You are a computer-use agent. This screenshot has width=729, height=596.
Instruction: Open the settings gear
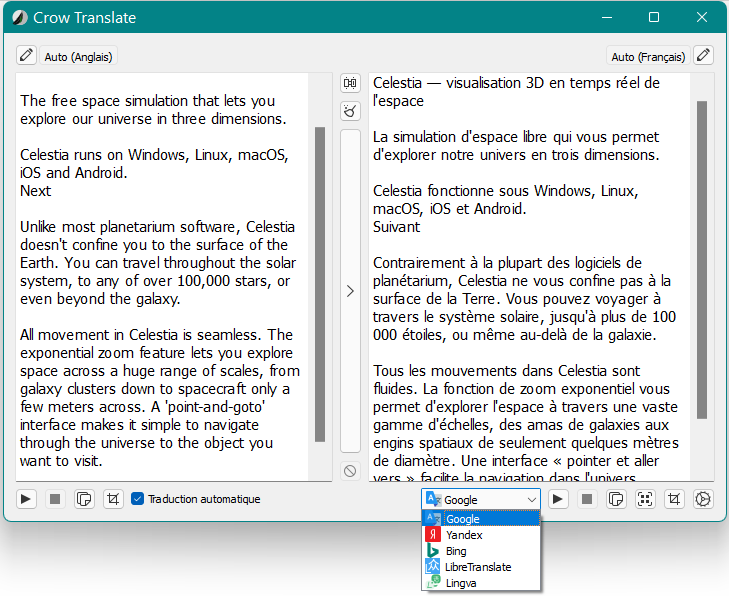[703, 499]
